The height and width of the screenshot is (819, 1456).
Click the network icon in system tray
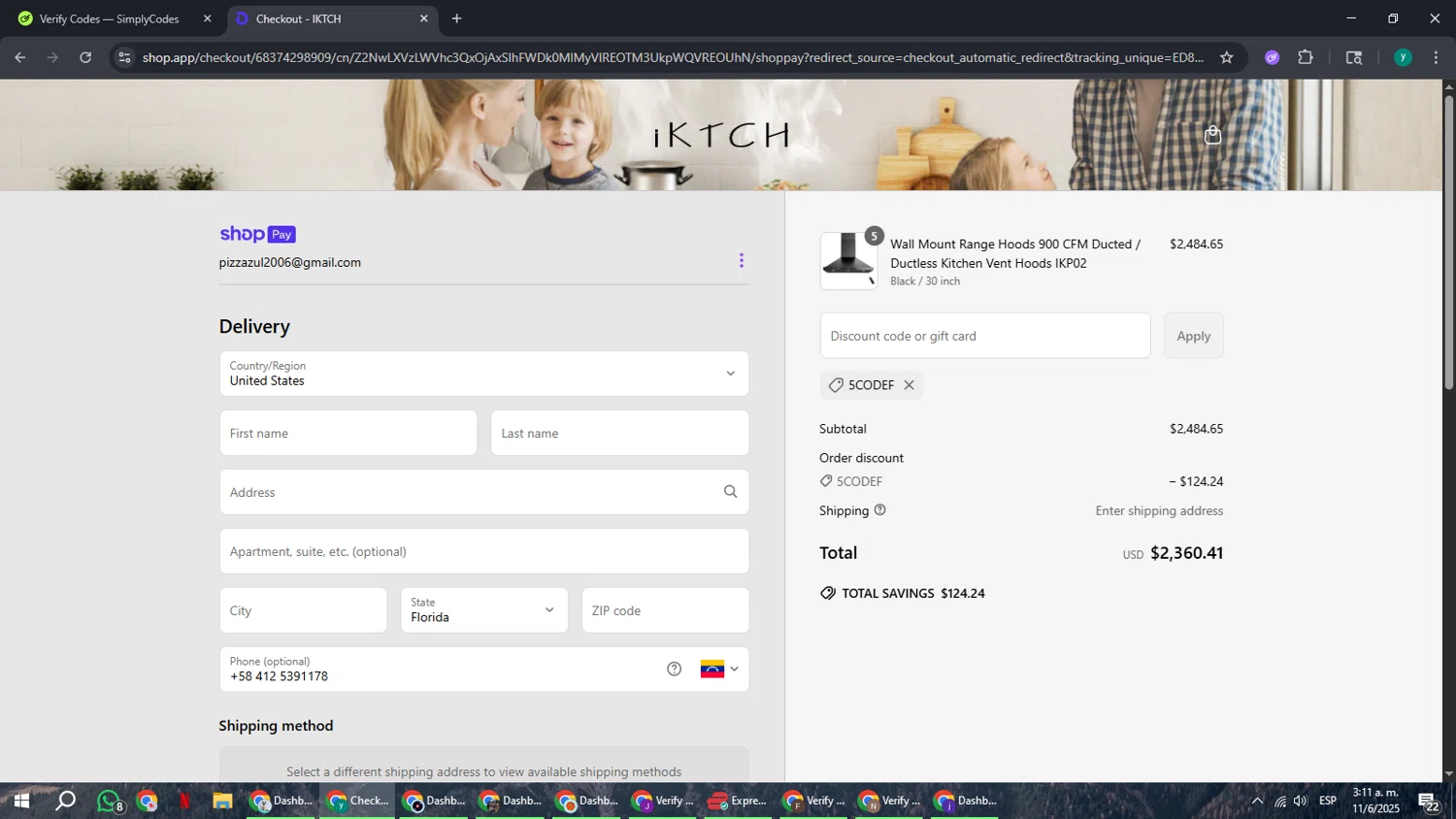tap(1280, 802)
